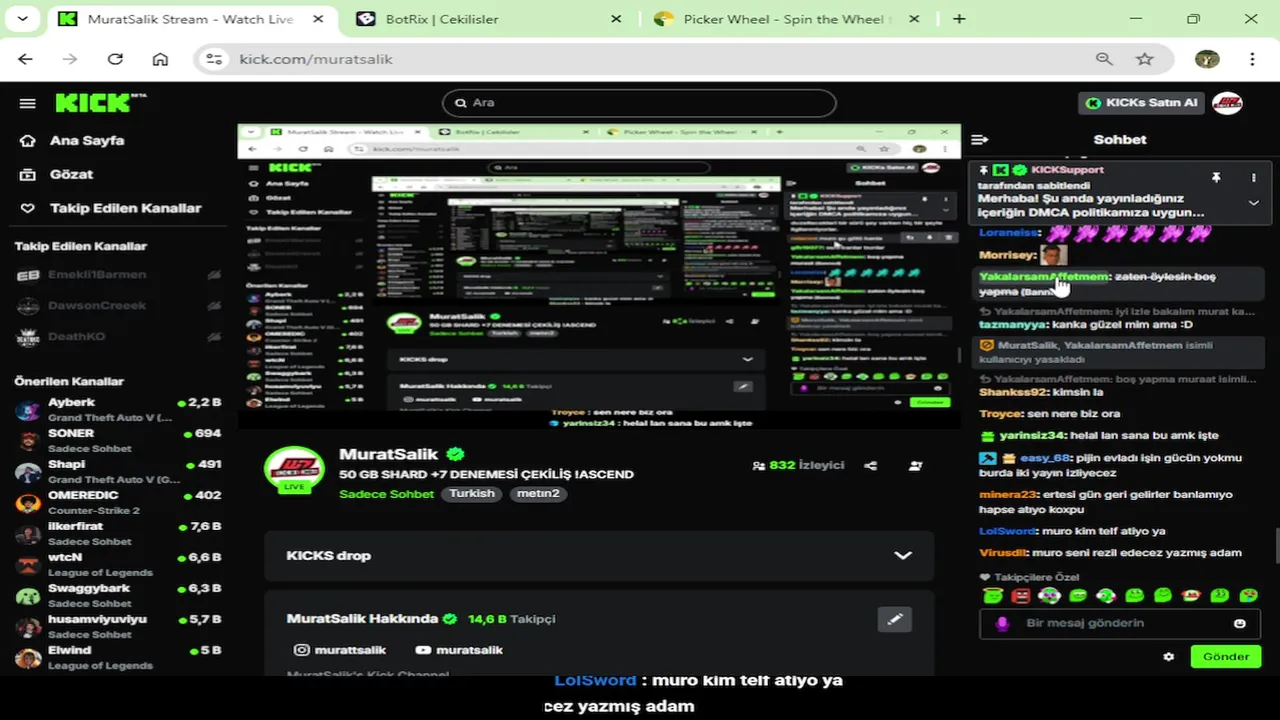1280x720 pixels.
Task: Open SONER recommended channel
Action: click(118, 441)
